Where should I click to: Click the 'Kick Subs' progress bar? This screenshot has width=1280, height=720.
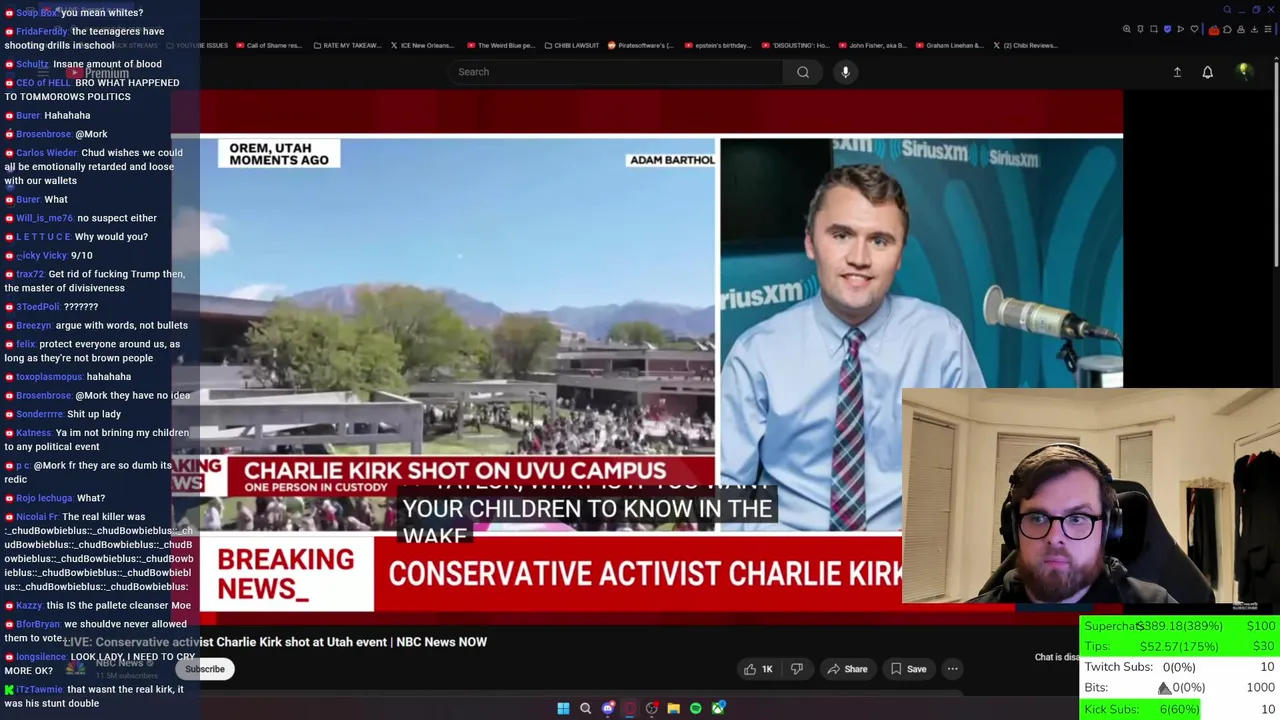[x=1180, y=709]
